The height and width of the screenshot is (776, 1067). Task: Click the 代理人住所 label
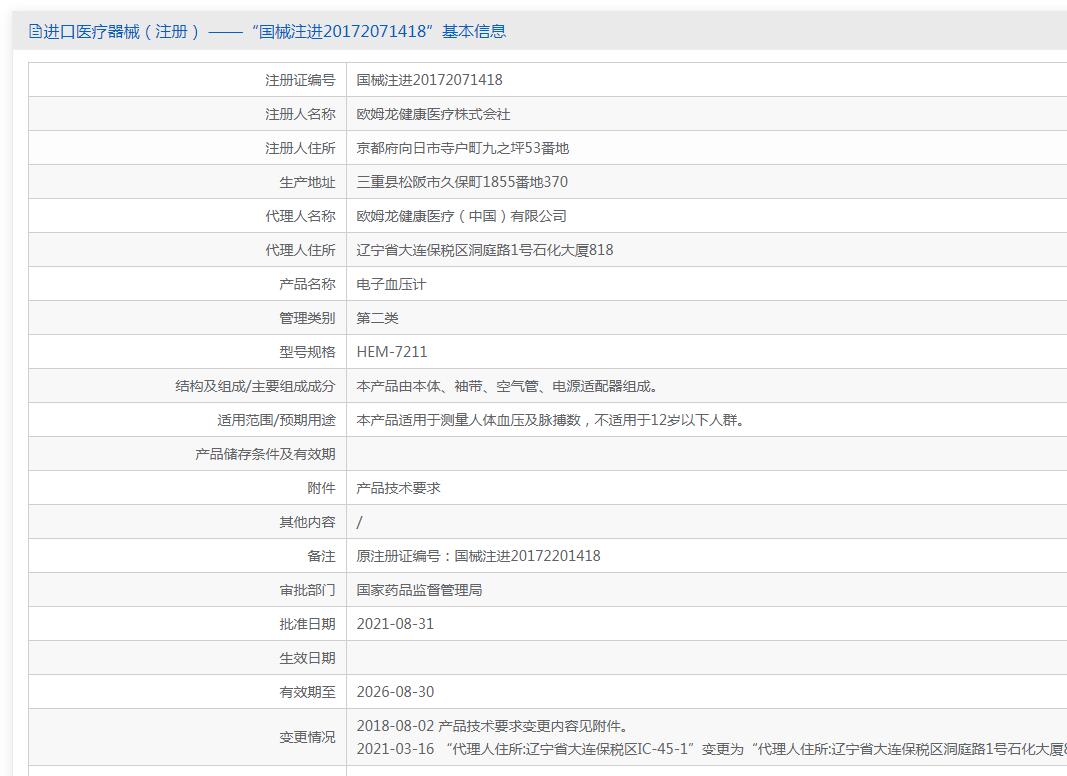pos(300,250)
